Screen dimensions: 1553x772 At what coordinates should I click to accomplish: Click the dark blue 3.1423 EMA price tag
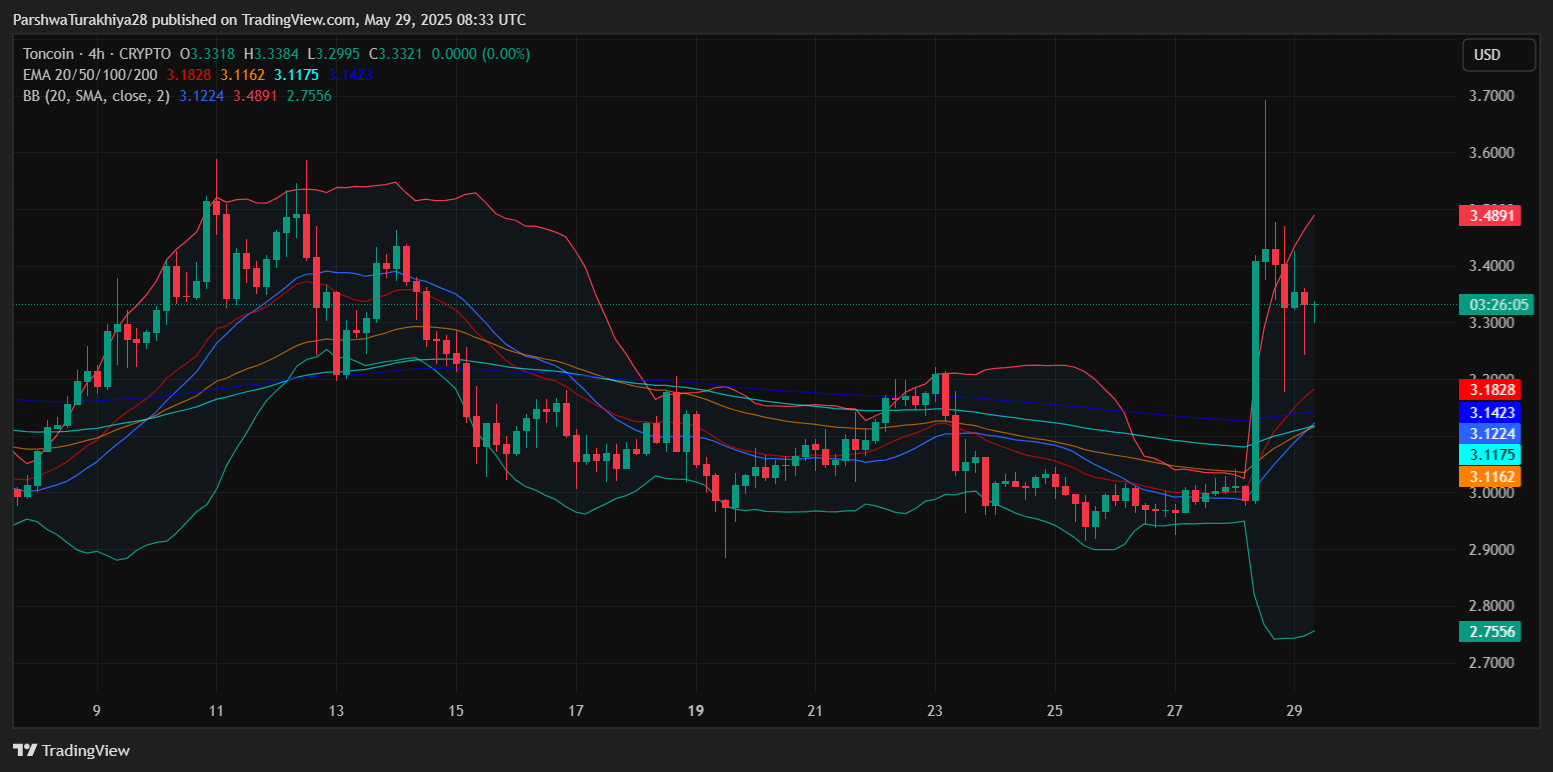[x=1489, y=411]
